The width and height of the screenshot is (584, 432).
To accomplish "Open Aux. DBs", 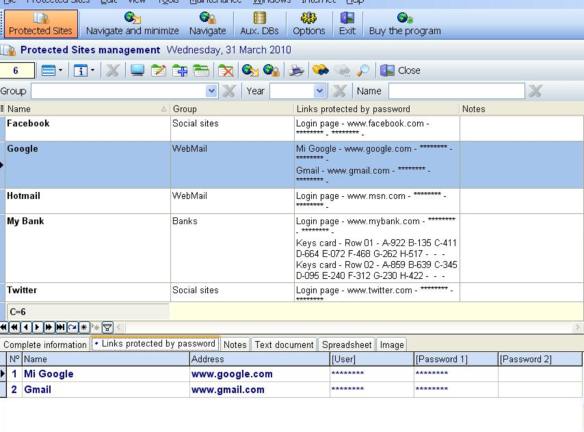I will click(x=259, y=24).
